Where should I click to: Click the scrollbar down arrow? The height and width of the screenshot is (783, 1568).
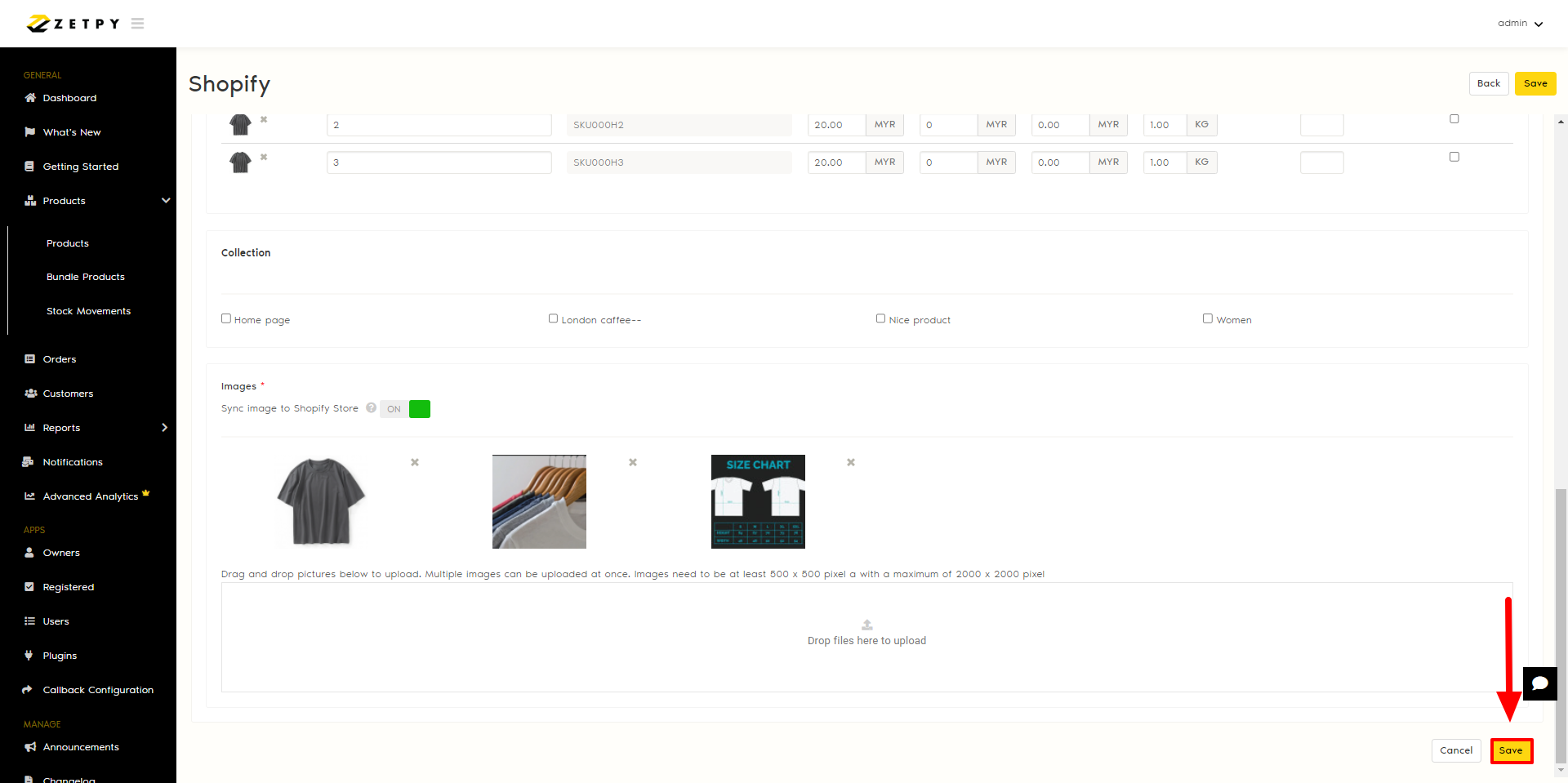pyautogui.click(x=1561, y=769)
